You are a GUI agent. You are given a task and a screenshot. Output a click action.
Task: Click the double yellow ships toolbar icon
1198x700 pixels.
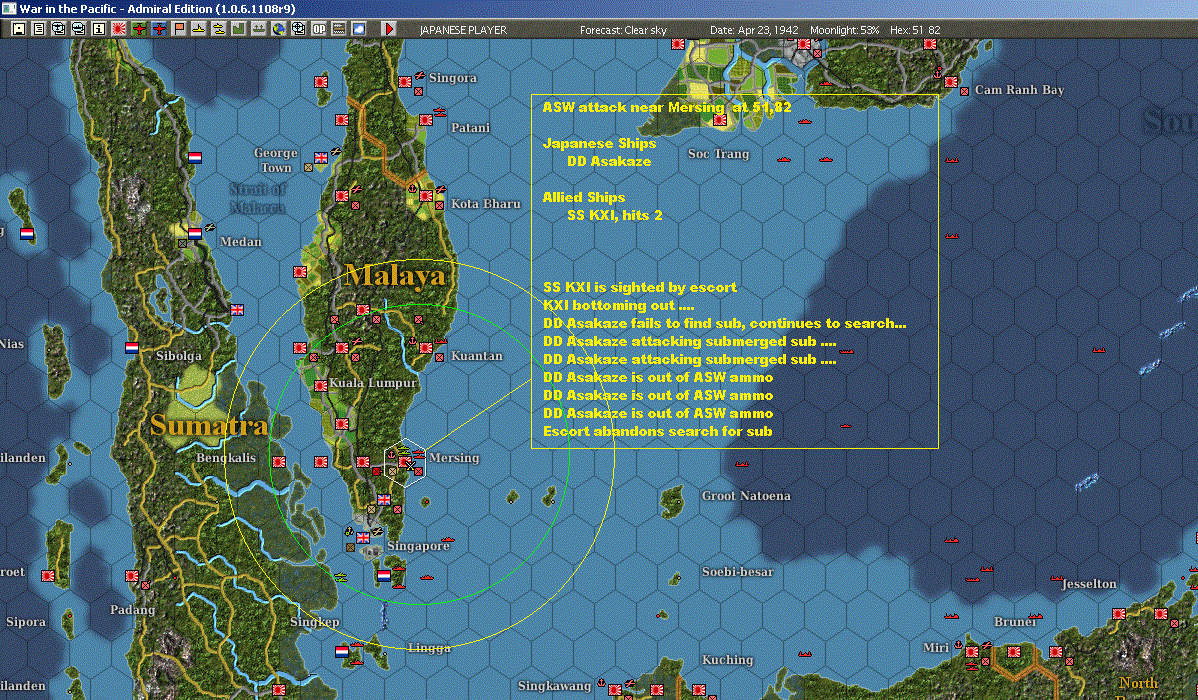pyautogui.click(x=219, y=29)
